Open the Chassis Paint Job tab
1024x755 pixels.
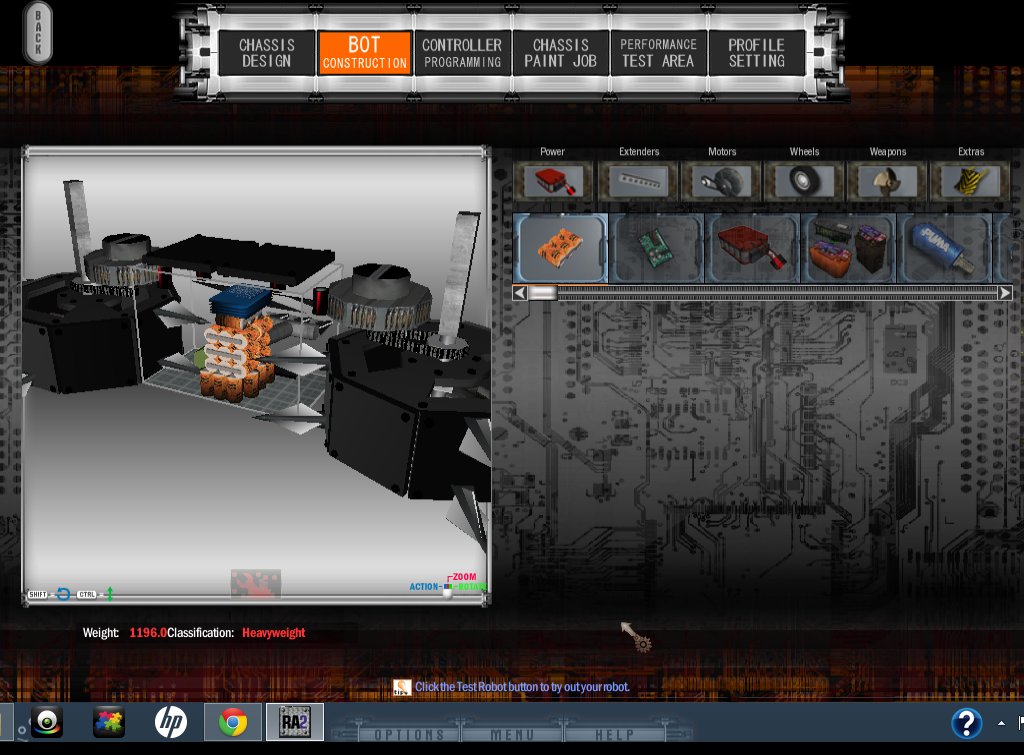(560, 53)
